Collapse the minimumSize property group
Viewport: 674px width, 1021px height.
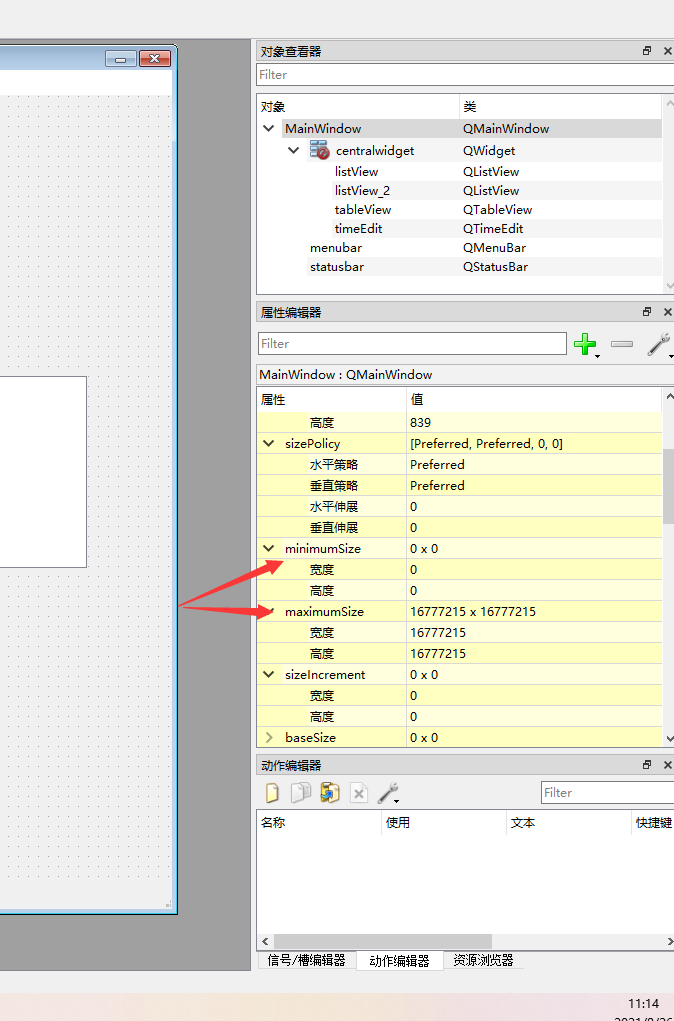pos(268,548)
